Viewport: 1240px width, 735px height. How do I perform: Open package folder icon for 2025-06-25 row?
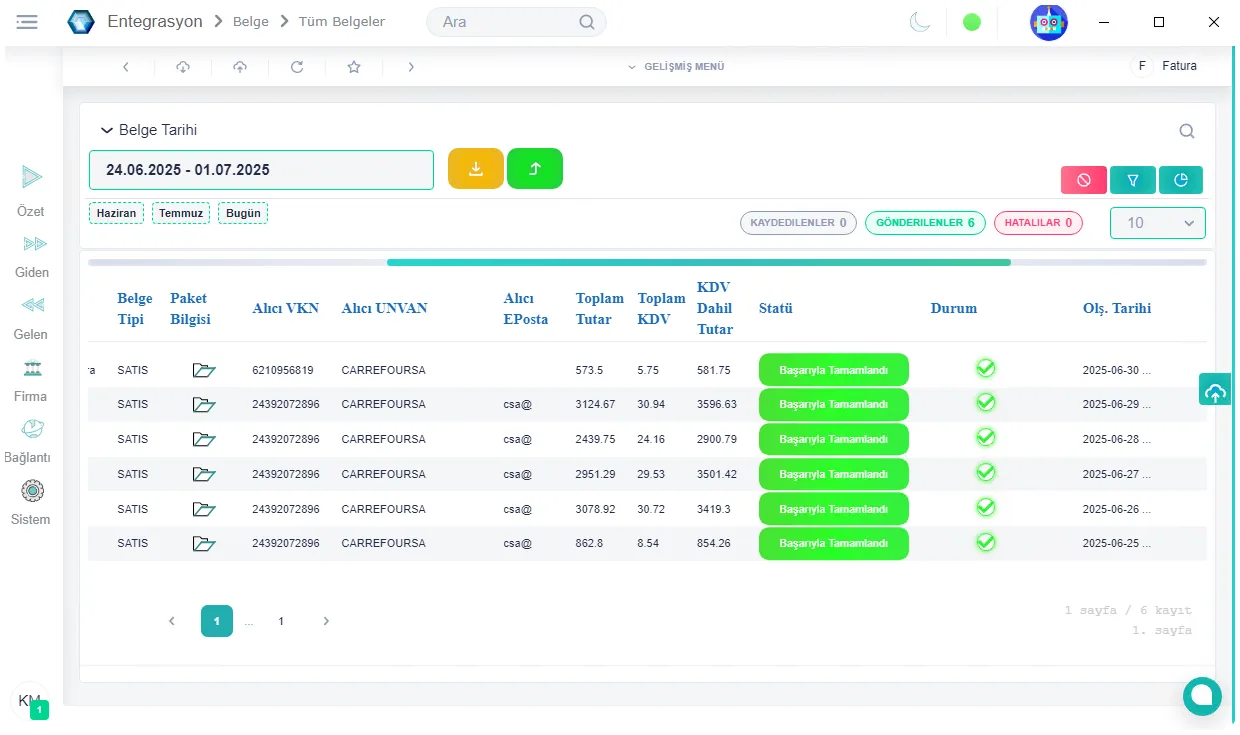click(204, 544)
